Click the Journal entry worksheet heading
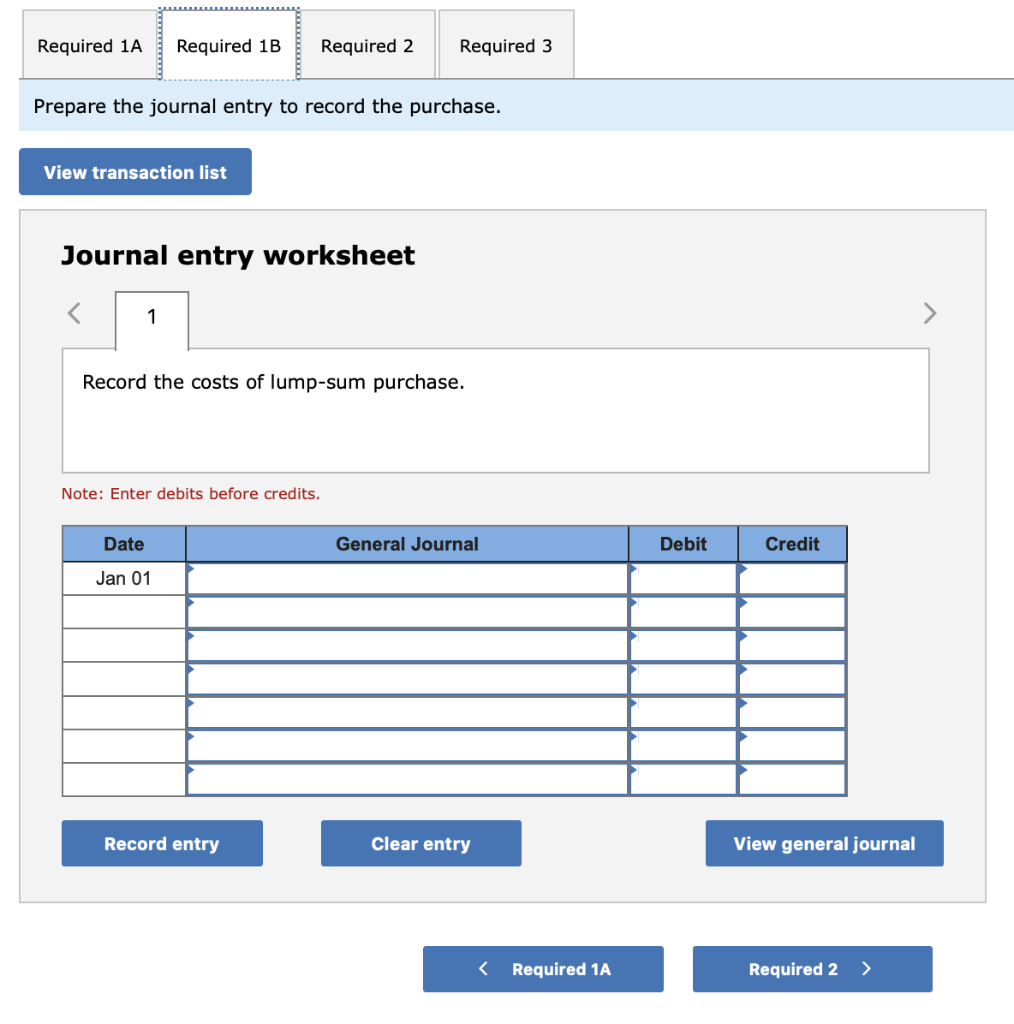 tap(238, 255)
